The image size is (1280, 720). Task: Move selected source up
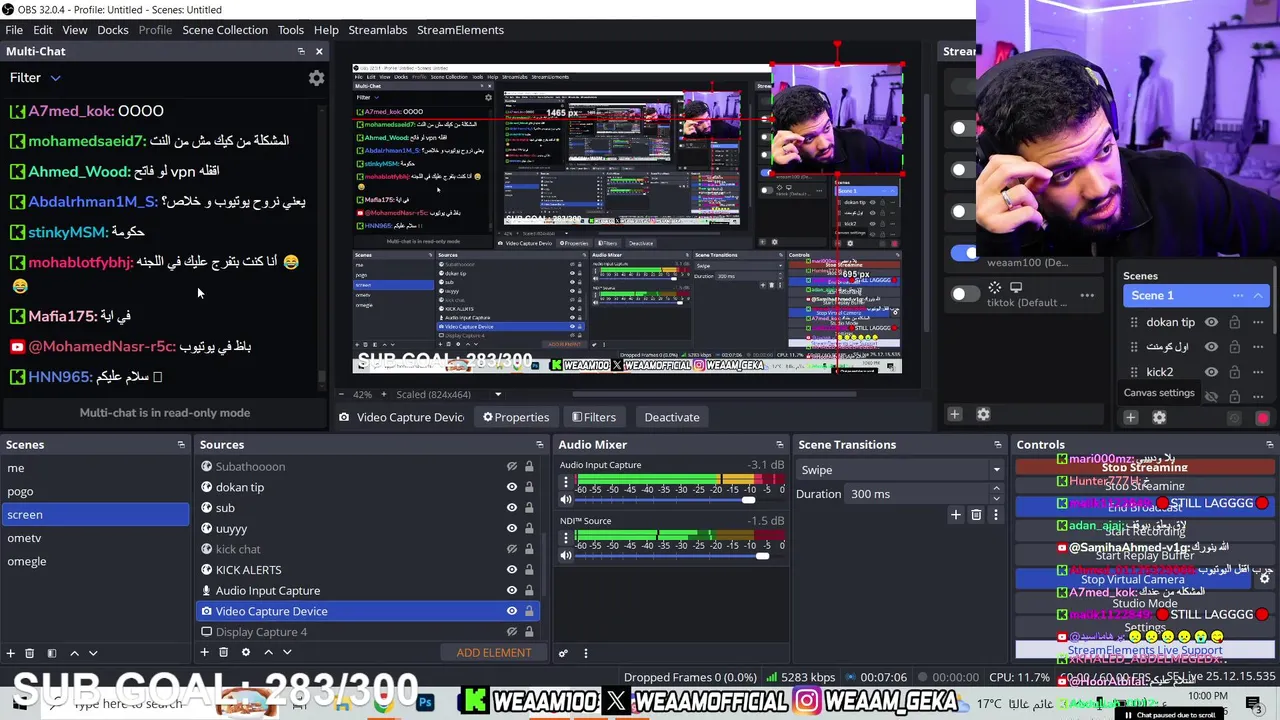pyautogui.click(x=268, y=652)
